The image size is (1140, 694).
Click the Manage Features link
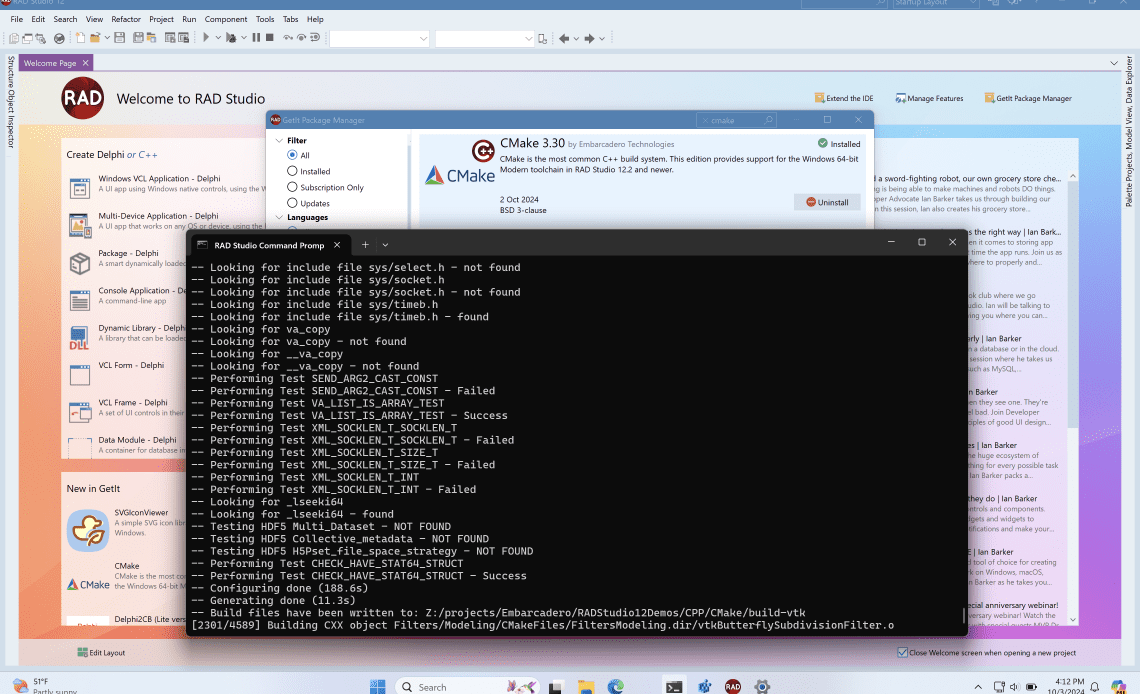click(929, 98)
